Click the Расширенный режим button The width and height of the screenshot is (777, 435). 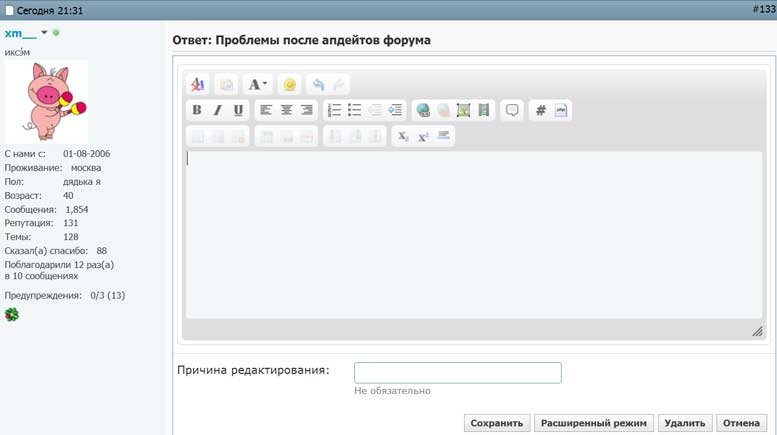coord(594,423)
